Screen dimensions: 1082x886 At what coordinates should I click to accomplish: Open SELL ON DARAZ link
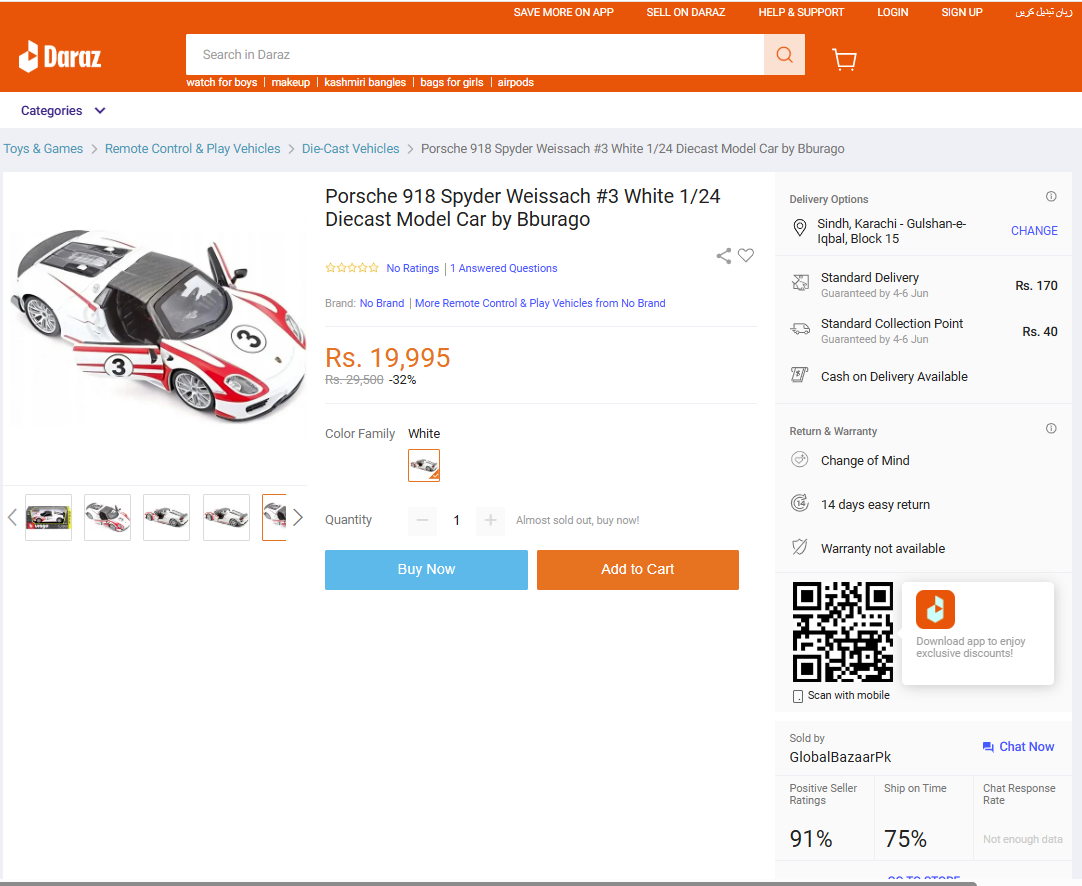(685, 12)
